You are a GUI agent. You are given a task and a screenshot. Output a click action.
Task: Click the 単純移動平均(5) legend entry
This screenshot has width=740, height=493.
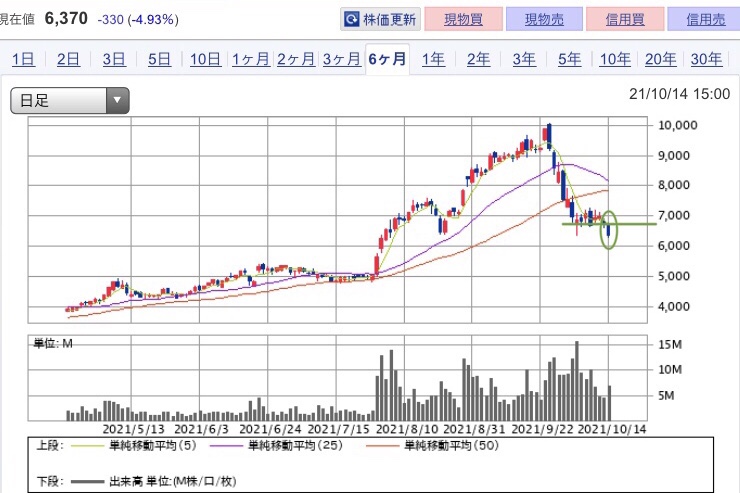click(134, 445)
